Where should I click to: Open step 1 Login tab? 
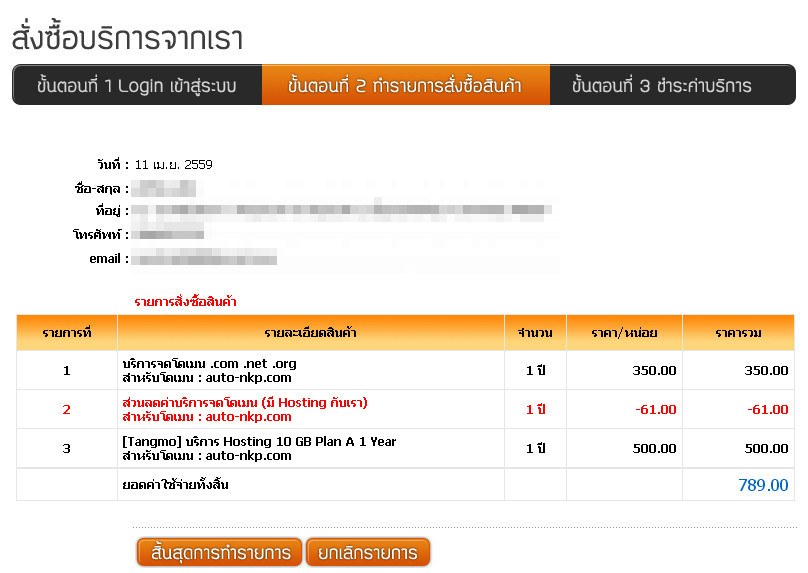(137, 86)
